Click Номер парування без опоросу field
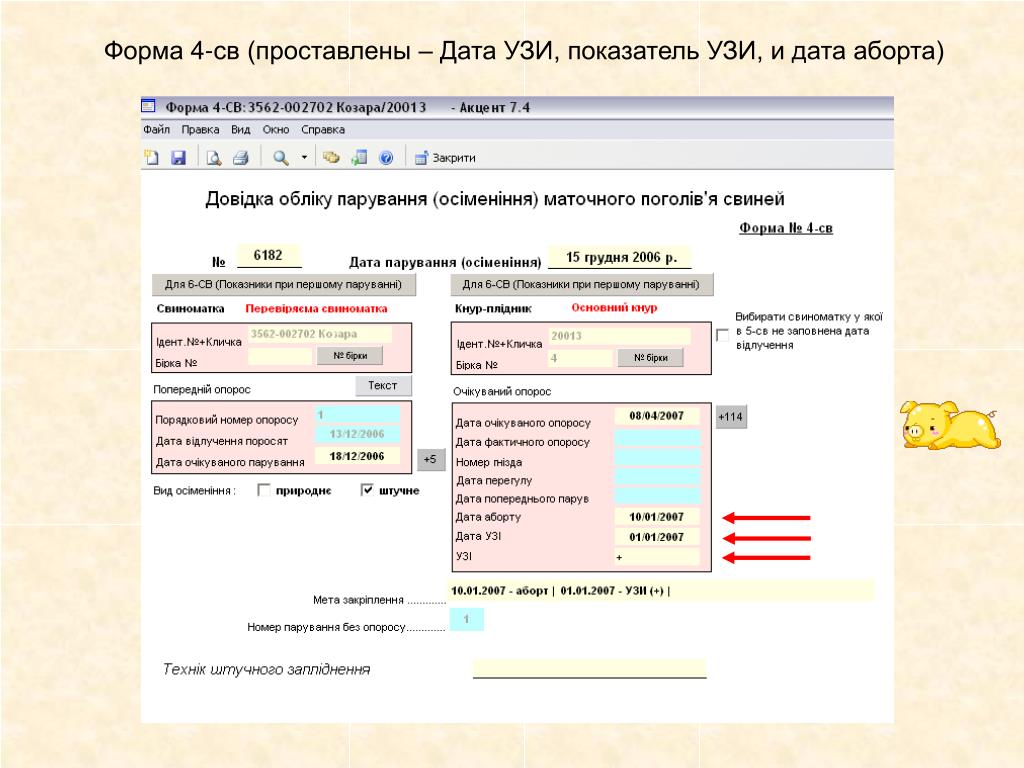 pyautogui.click(x=466, y=619)
